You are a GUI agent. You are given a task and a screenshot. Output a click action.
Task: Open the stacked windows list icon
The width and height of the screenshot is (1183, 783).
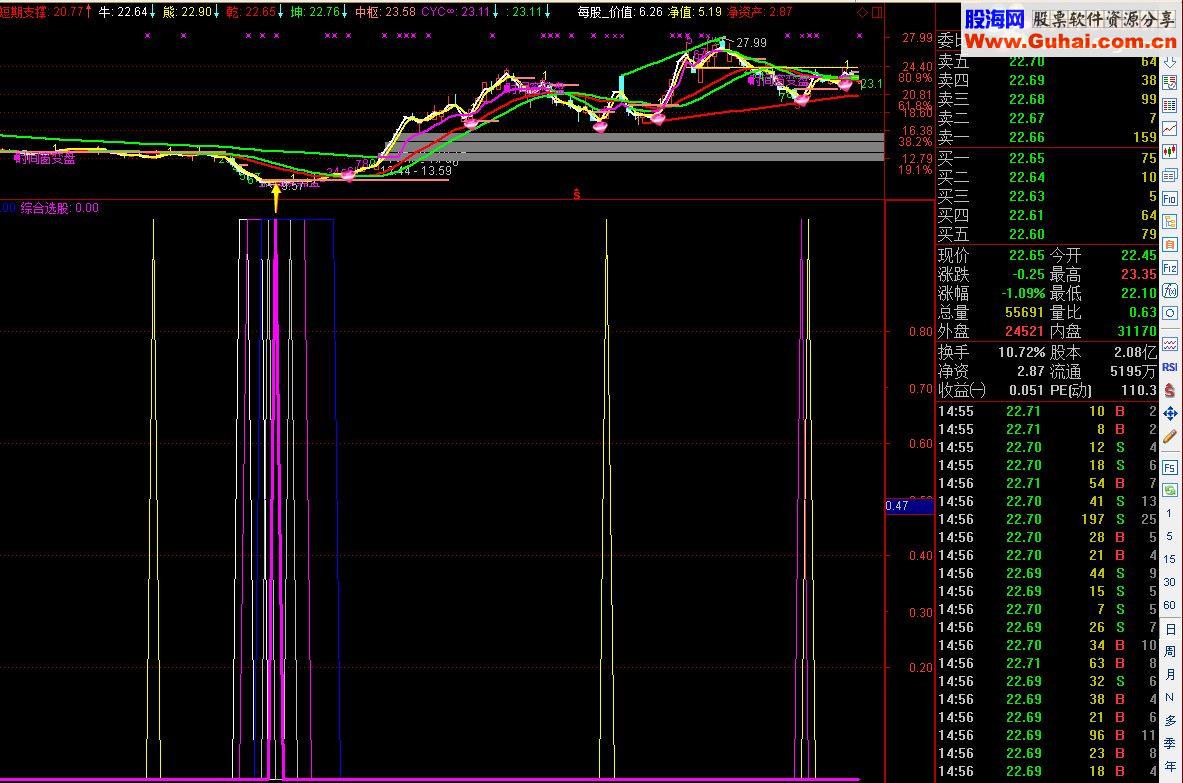(1169, 175)
